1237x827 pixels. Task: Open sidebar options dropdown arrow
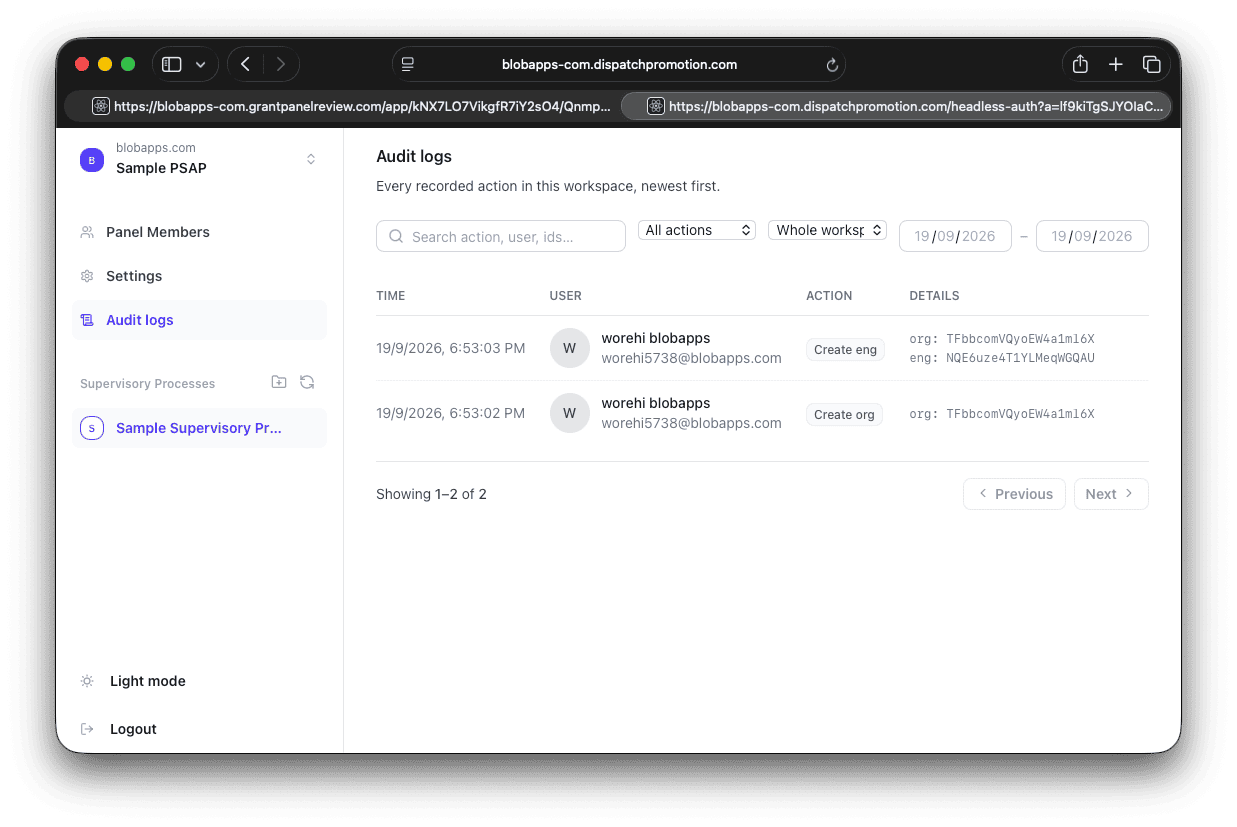pyautogui.click(x=200, y=64)
